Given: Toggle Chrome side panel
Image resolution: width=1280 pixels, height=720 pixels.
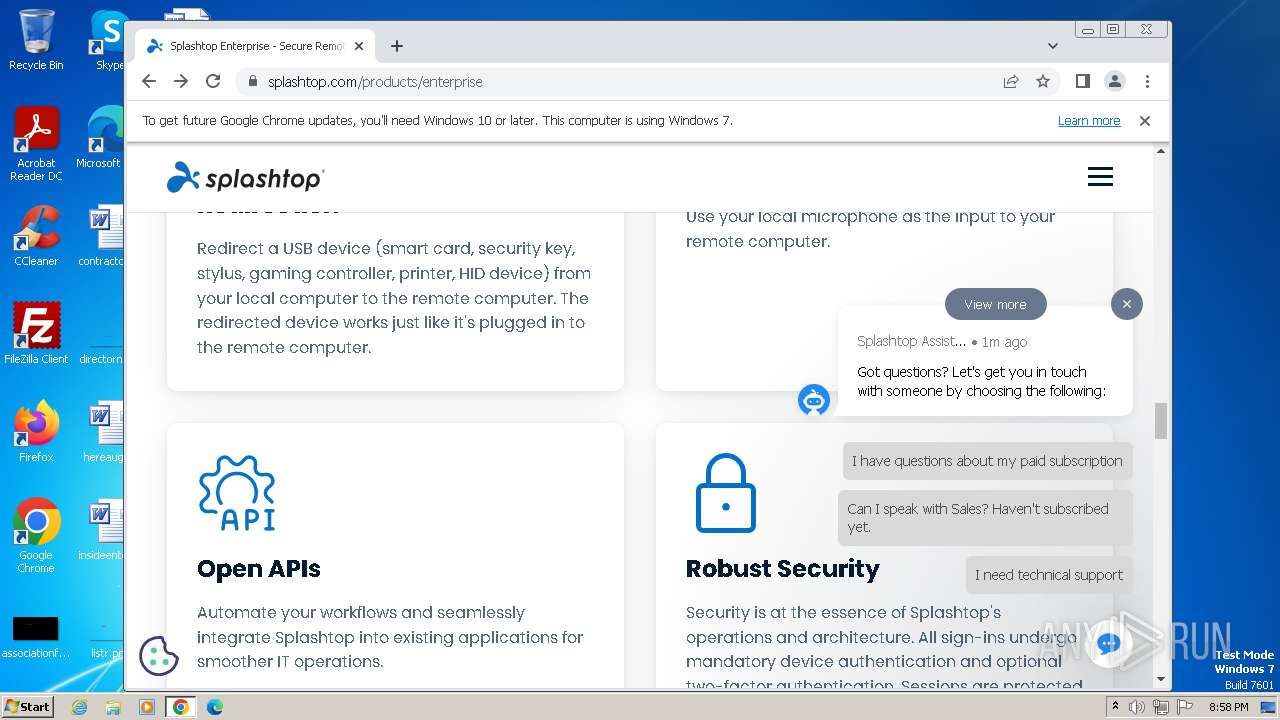Looking at the screenshot, I should tap(1082, 81).
